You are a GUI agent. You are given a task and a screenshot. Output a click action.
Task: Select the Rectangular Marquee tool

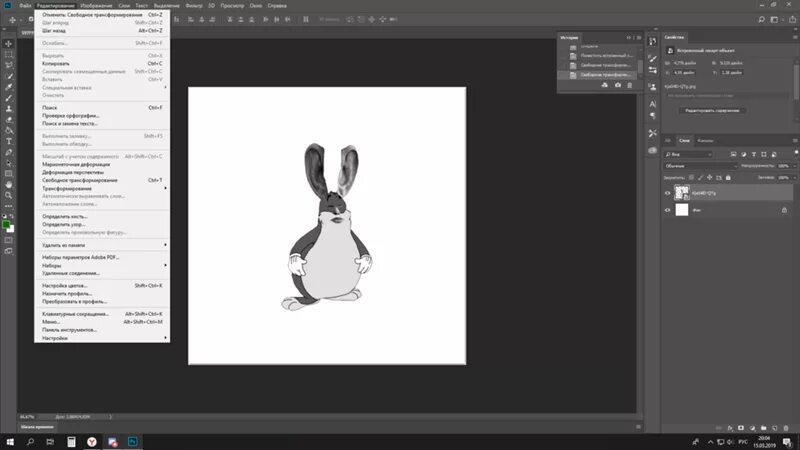point(9,55)
